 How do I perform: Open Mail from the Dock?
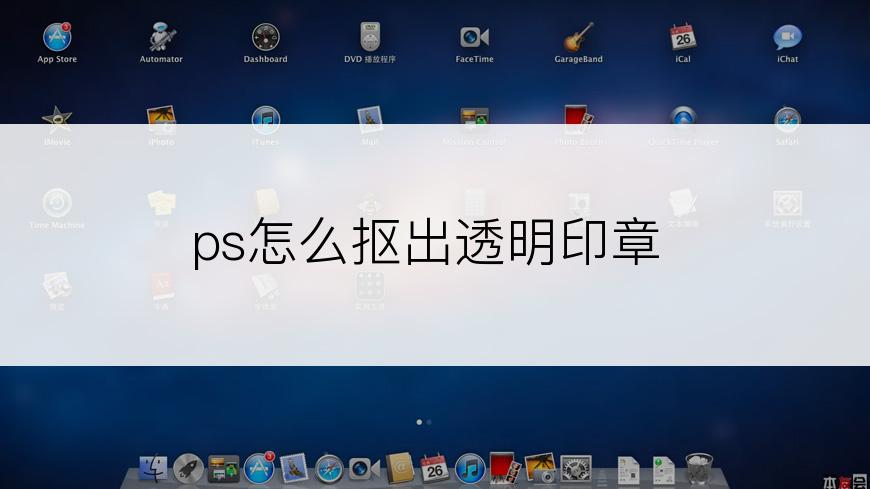tap(294, 468)
